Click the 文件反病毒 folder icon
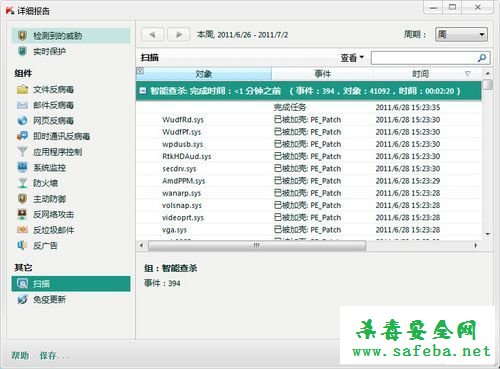 [x=22, y=89]
